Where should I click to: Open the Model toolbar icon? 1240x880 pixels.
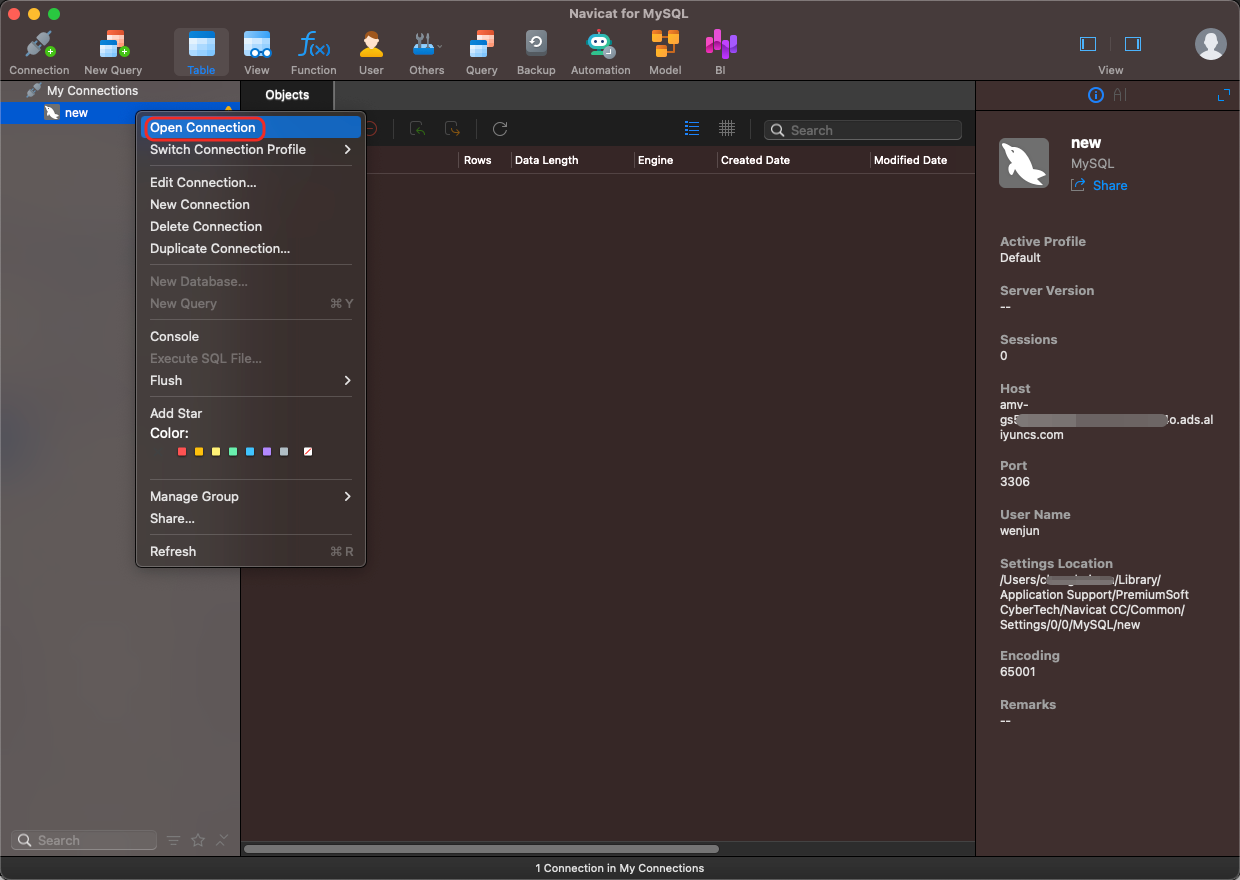[665, 53]
